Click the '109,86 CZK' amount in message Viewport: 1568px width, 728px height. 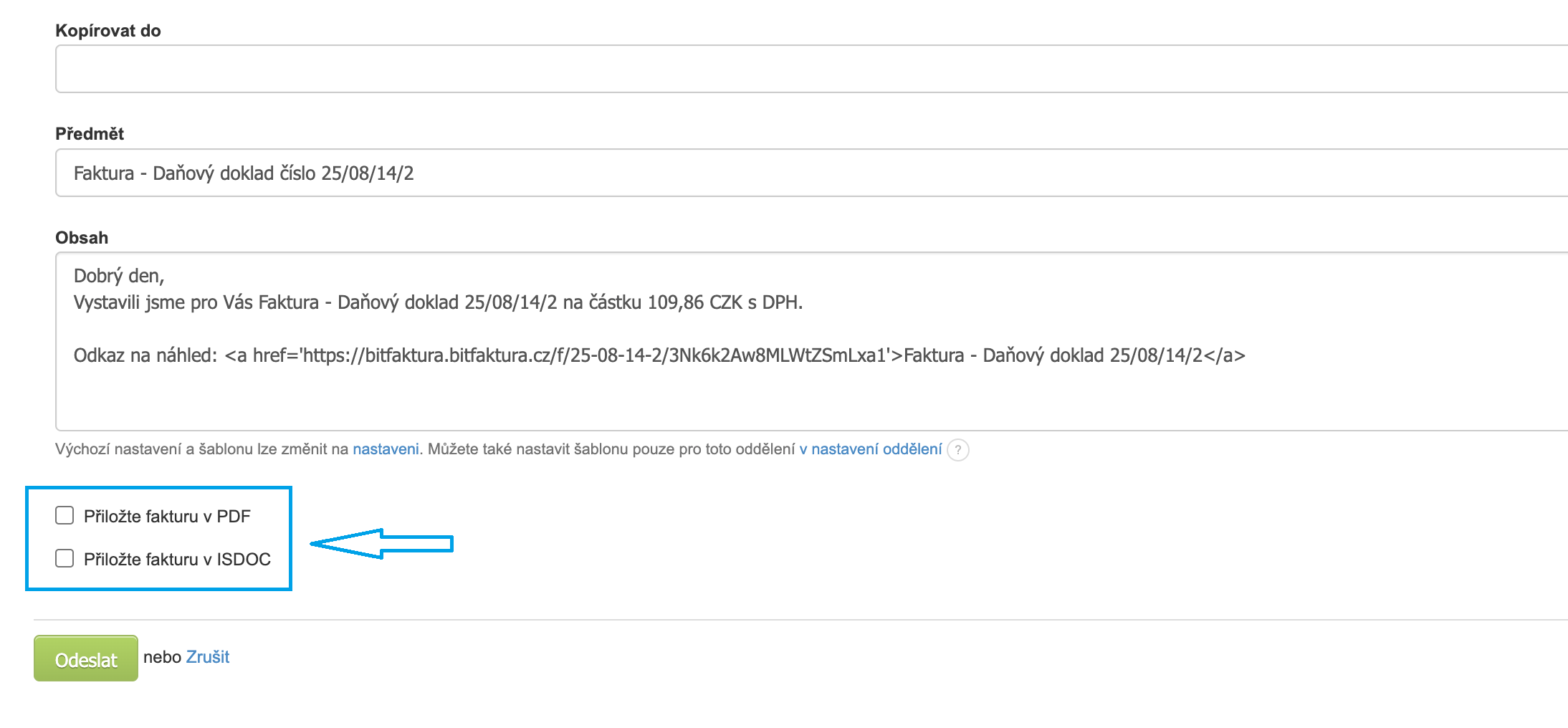tap(694, 302)
